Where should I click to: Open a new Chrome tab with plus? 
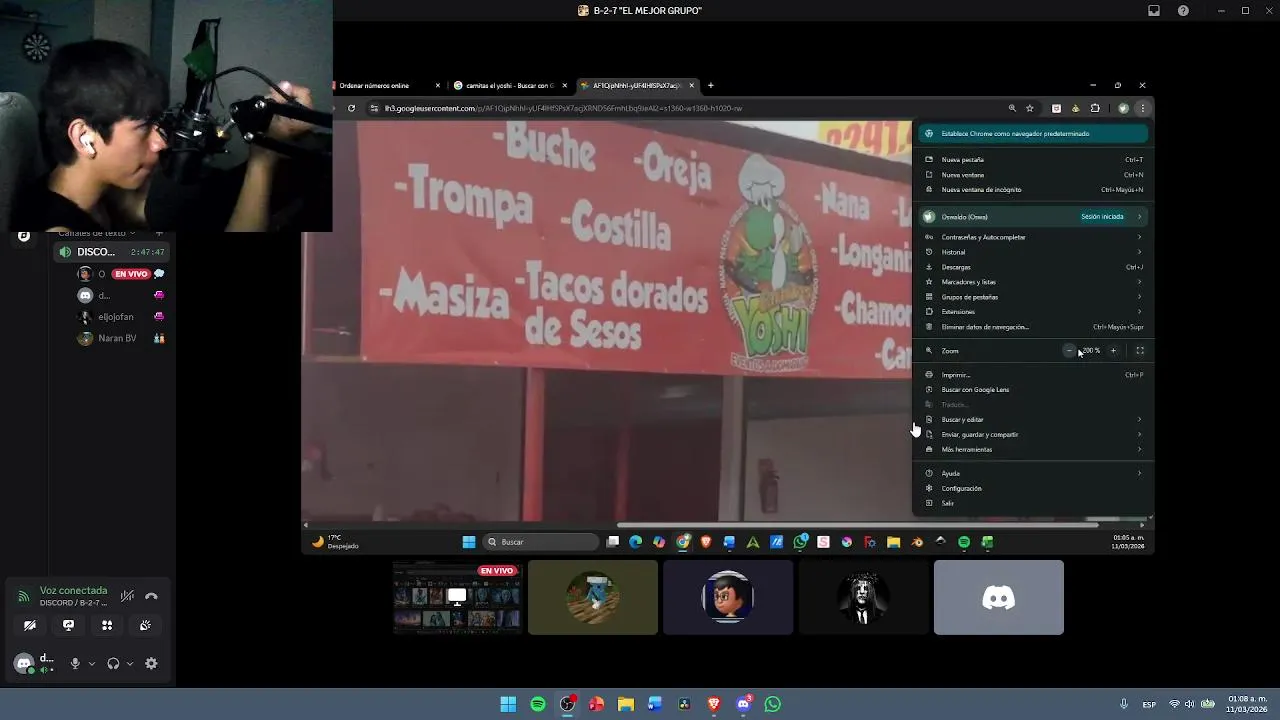click(x=711, y=86)
